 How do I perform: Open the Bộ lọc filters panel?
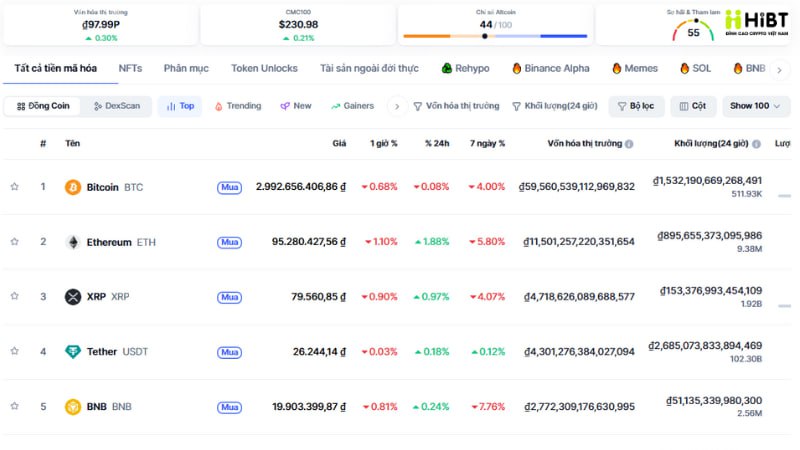pos(636,106)
